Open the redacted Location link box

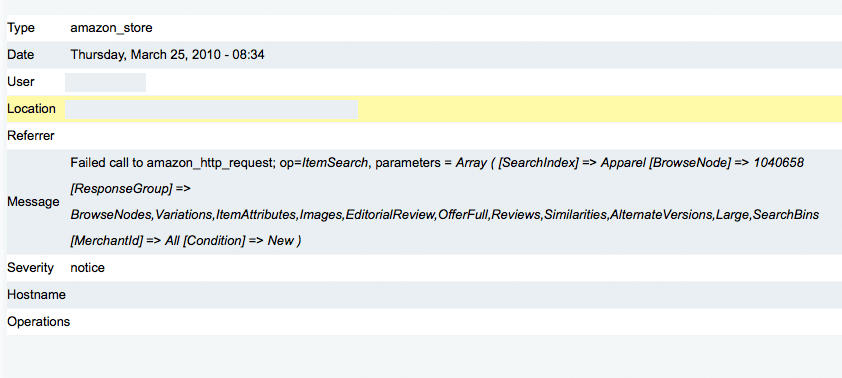click(x=211, y=109)
